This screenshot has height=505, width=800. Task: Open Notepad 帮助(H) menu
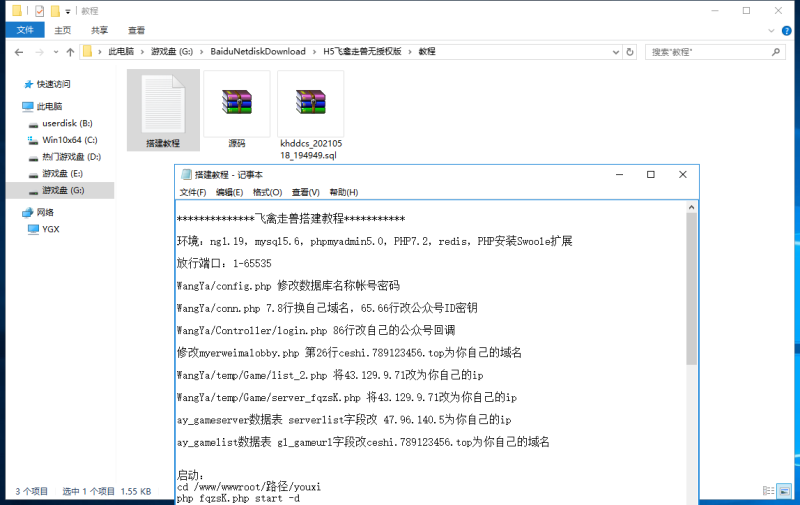click(x=343, y=192)
